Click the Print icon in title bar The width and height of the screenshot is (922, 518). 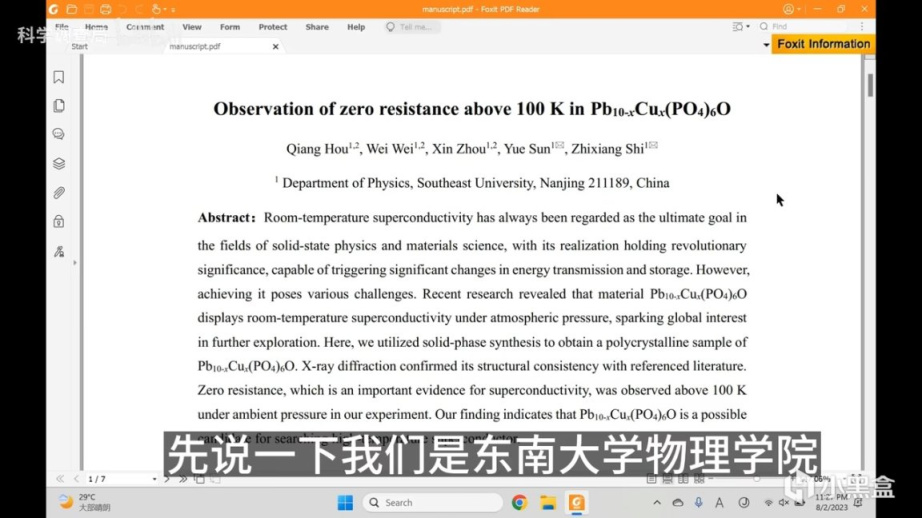[106, 9]
